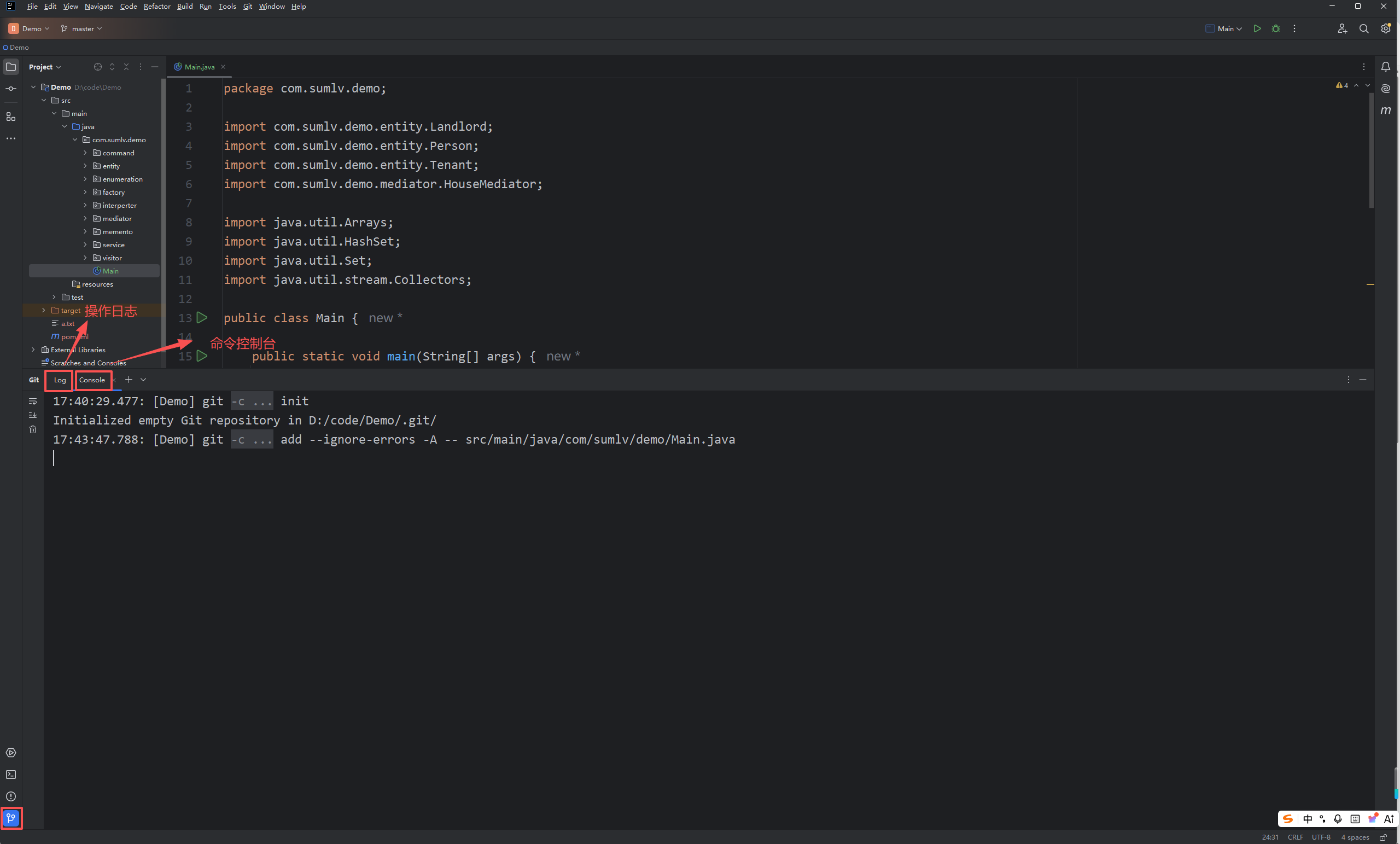The width and height of the screenshot is (1400, 844).
Task: Open line separator CRLF setting
Action: (x=1296, y=837)
